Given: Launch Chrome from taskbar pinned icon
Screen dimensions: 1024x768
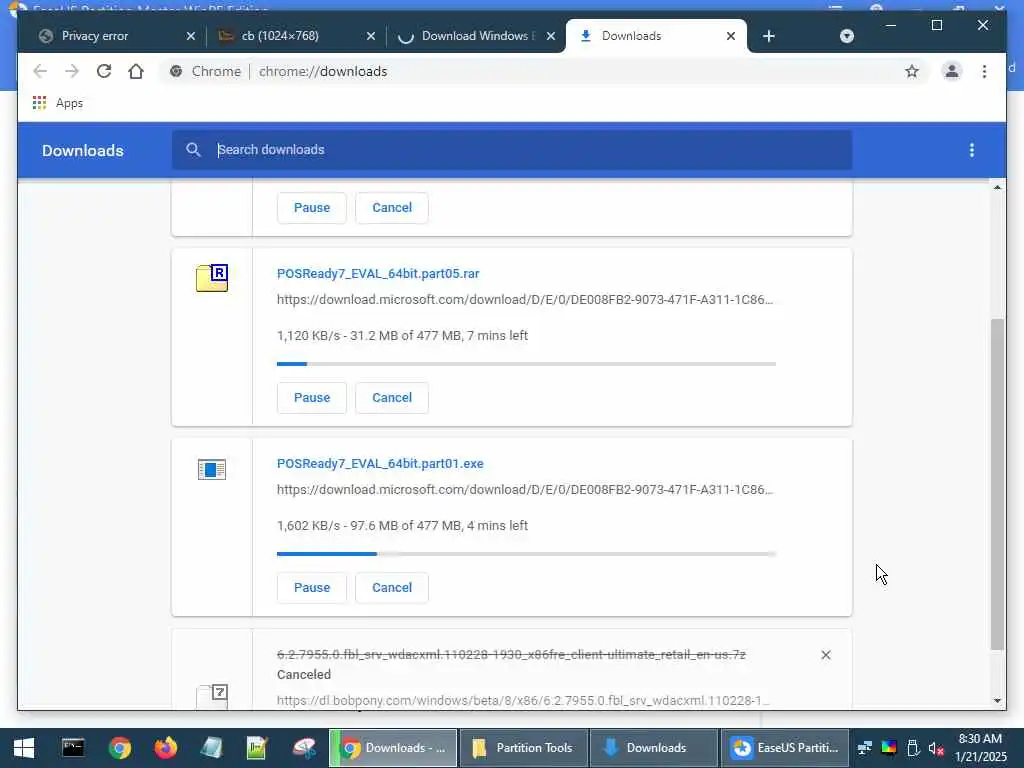Looking at the screenshot, I should (120, 748).
